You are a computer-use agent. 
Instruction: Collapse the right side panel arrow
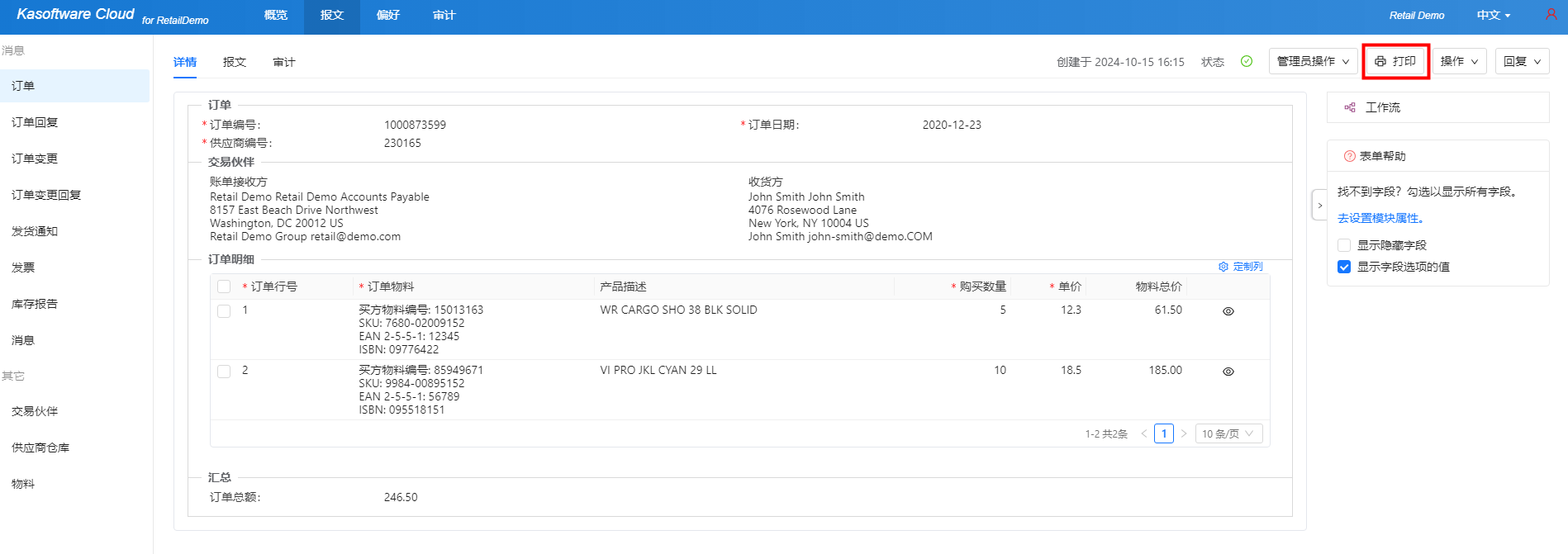pyautogui.click(x=1319, y=206)
